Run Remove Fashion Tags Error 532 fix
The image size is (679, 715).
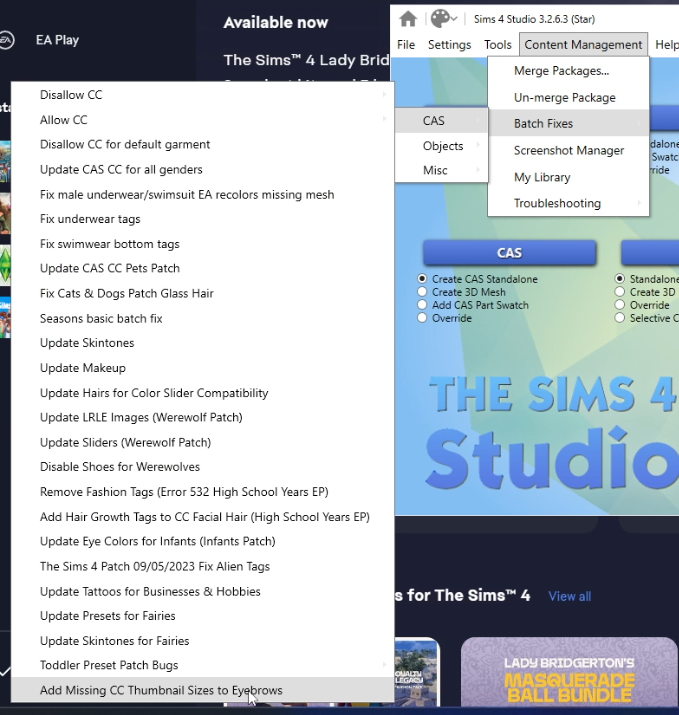pyautogui.click(x=202, y=492)
